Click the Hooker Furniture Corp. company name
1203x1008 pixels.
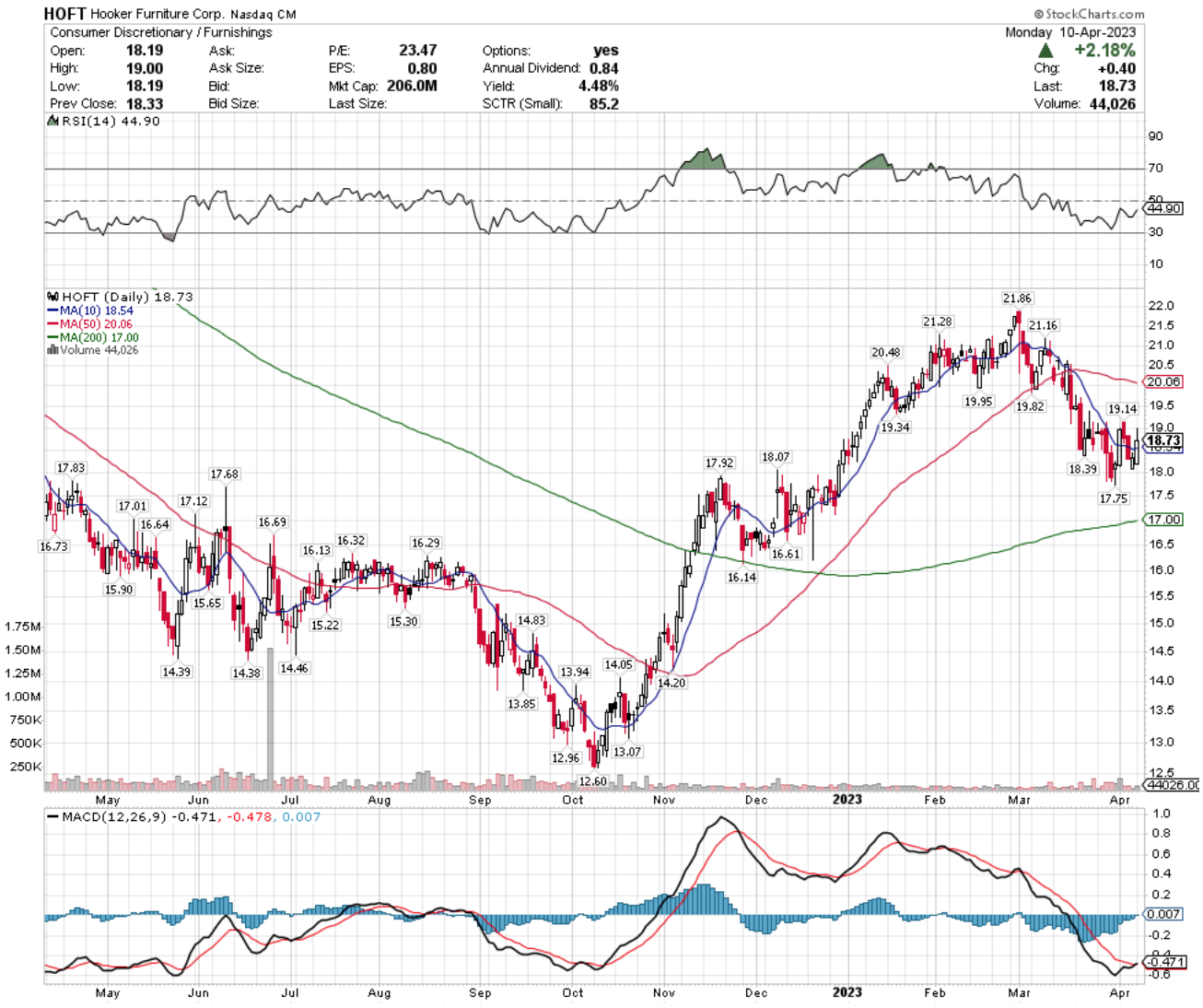[158, 15]
